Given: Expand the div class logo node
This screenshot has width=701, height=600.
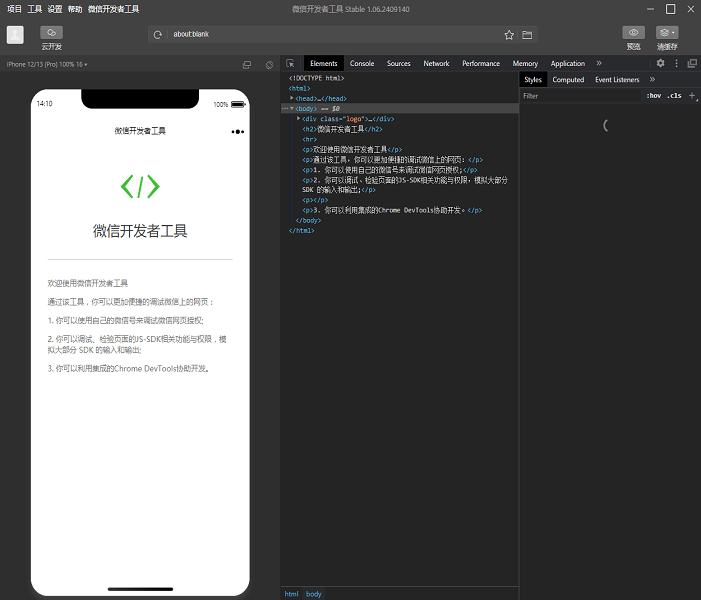Looking at the screenshot, I should [299, 118].
